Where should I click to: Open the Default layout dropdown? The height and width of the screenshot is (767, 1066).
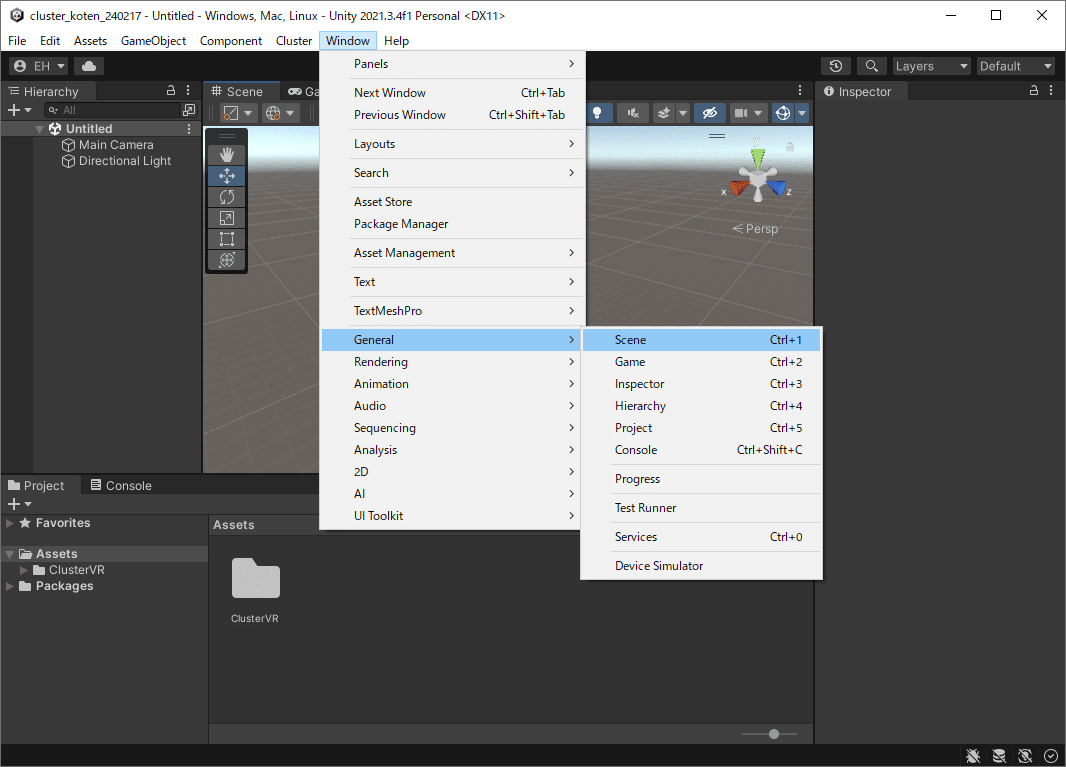(1016, 66)
